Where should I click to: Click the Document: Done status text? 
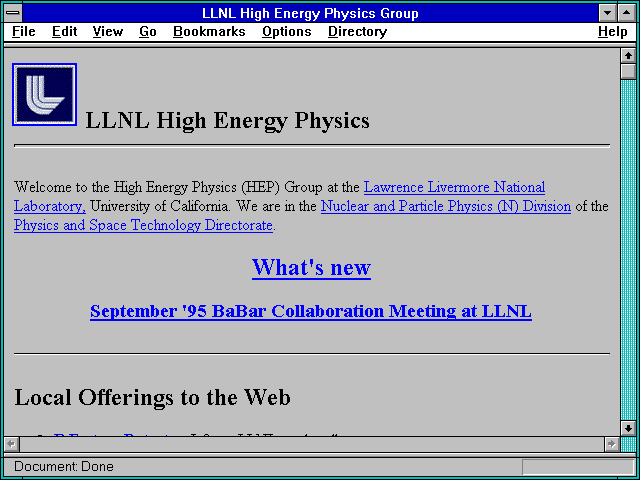coord(64,466)
